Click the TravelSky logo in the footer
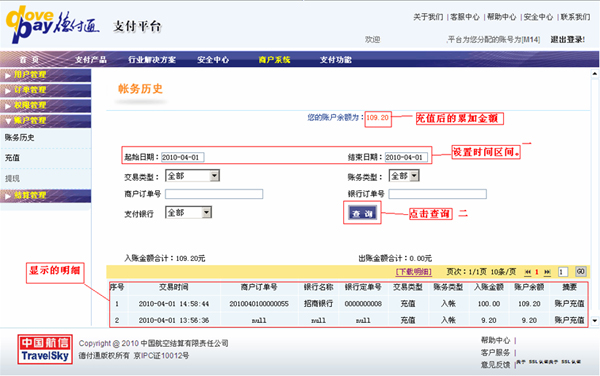Viewport: 600px width, 376px height. [x=45, y=349]
